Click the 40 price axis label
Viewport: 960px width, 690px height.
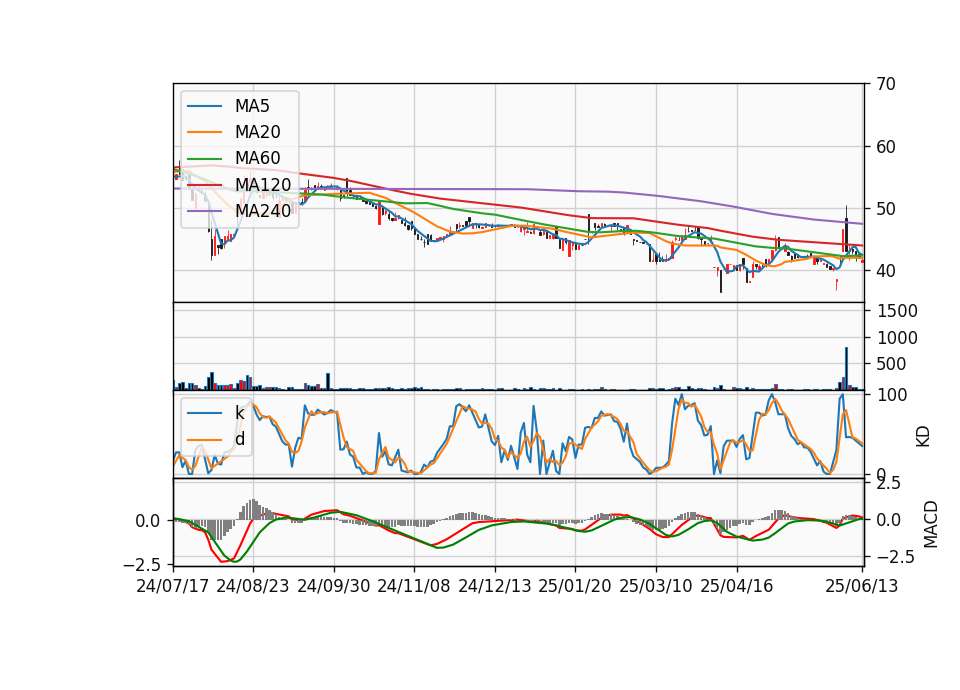click(885, 271)
